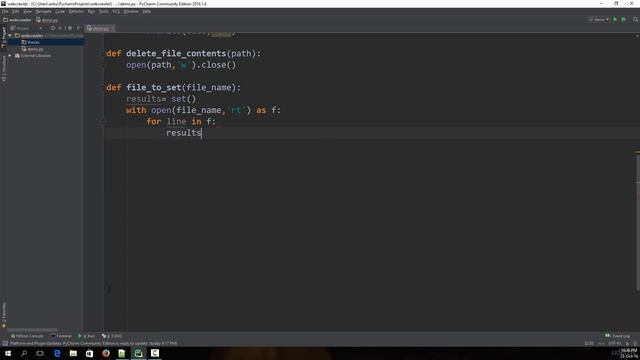Toggle the Structure tool window side tab
Image resolution: width=640 pixels, height=360 pixels.
(4, 69)
